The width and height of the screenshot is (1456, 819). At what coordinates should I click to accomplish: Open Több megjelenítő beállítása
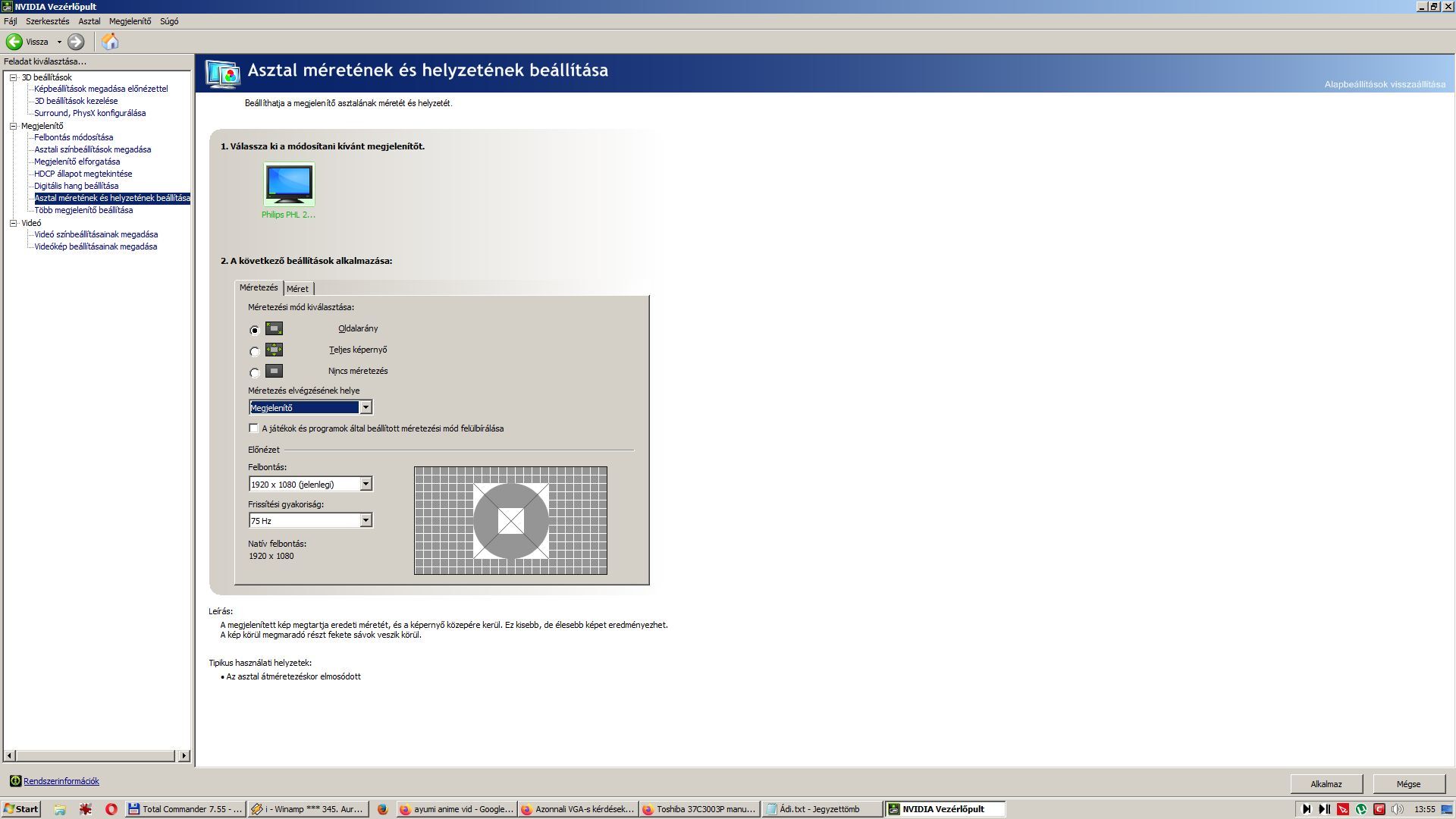tap(83, 210)
